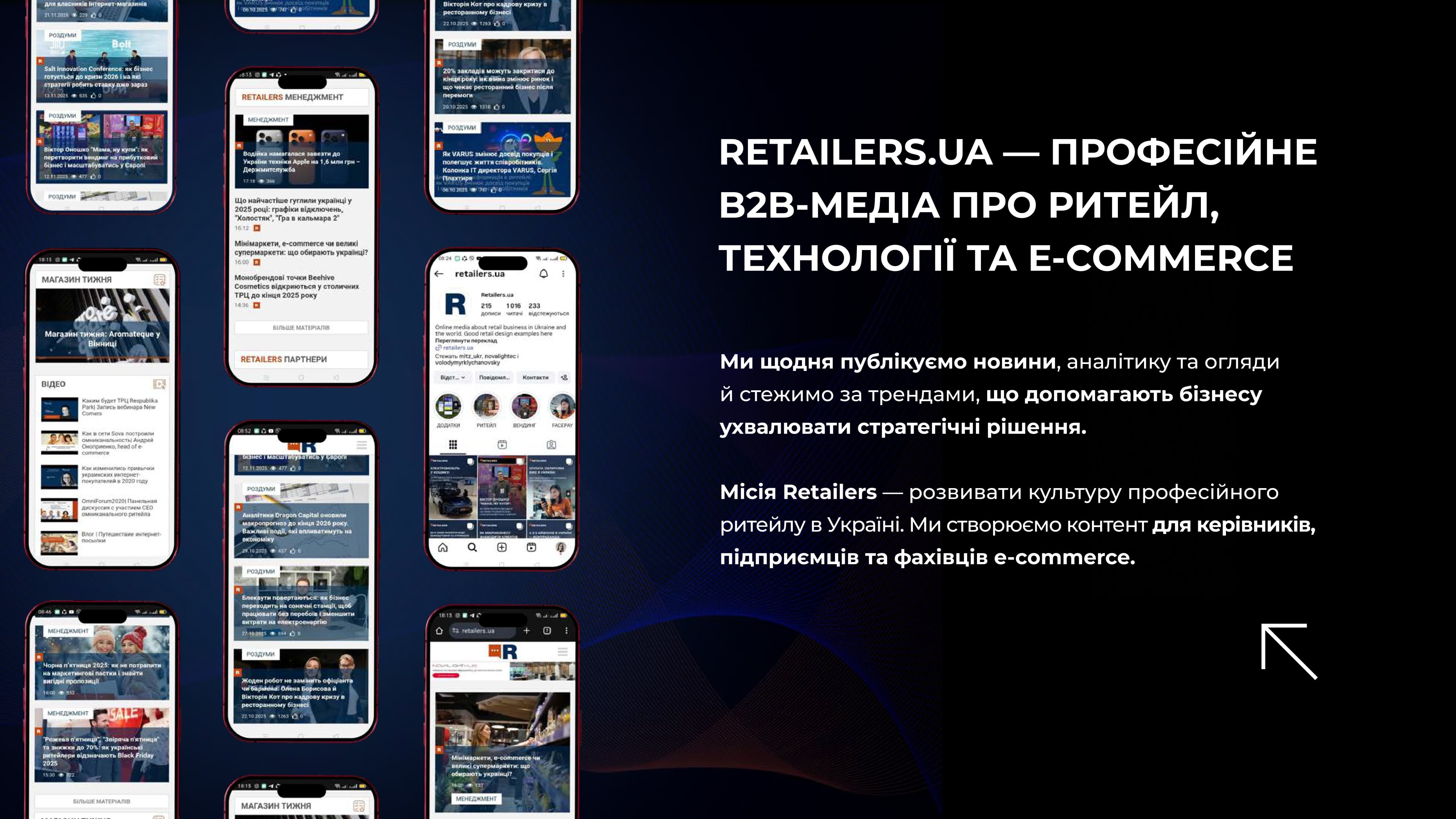This screenshot has height=819, width=1456.
Task: Tap the back arrow on Instagram profile
Action: pyautogui.click(x=439, y=274)
